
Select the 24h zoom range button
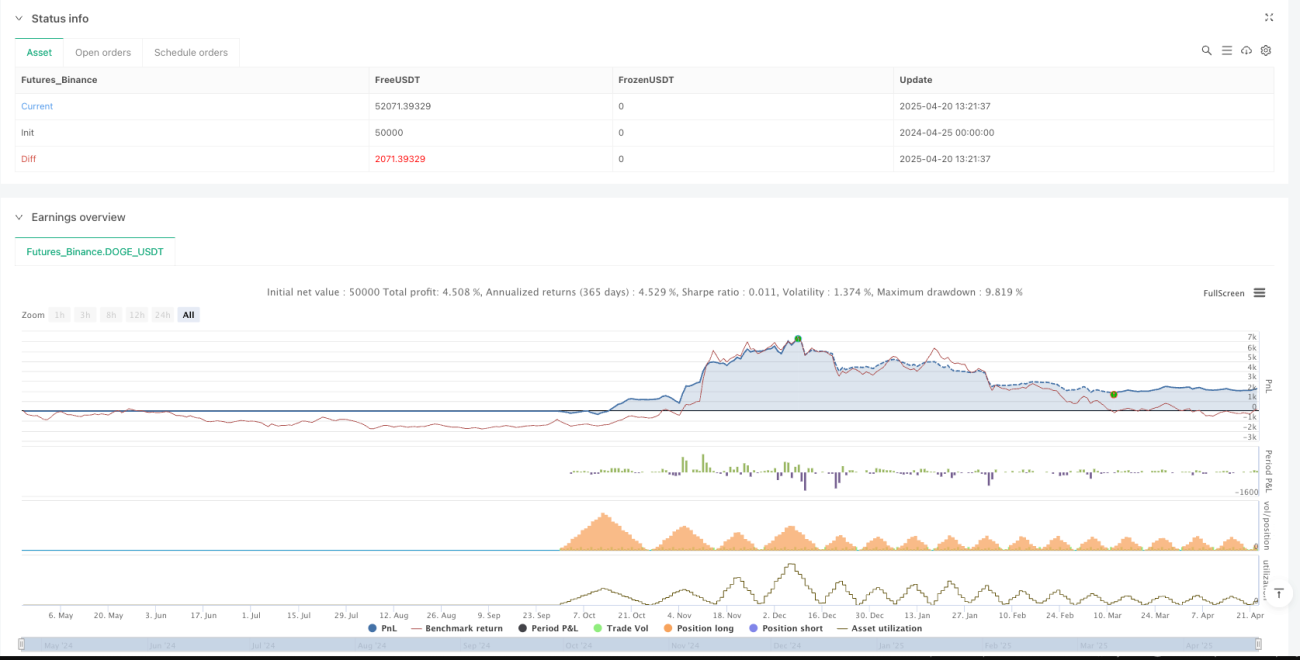164,315
